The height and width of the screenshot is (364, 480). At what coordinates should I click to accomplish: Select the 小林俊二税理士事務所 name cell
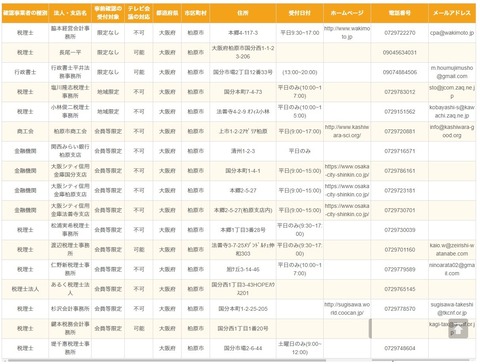click(x=70, y=112)
